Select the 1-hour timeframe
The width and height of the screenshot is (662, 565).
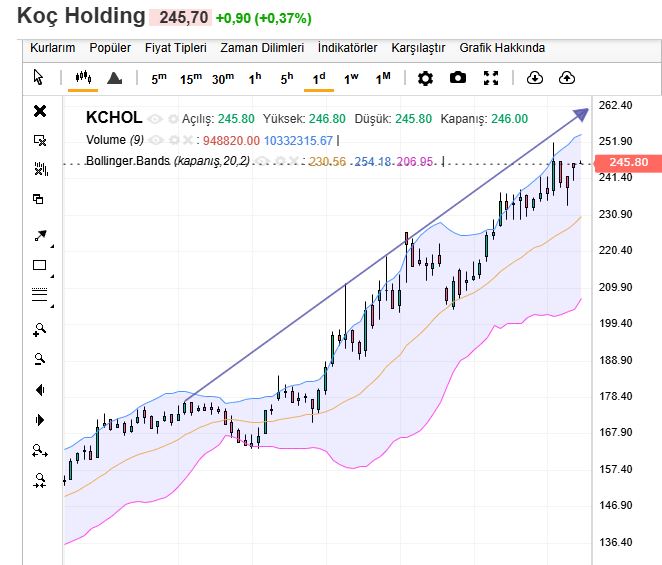[255, 79]
